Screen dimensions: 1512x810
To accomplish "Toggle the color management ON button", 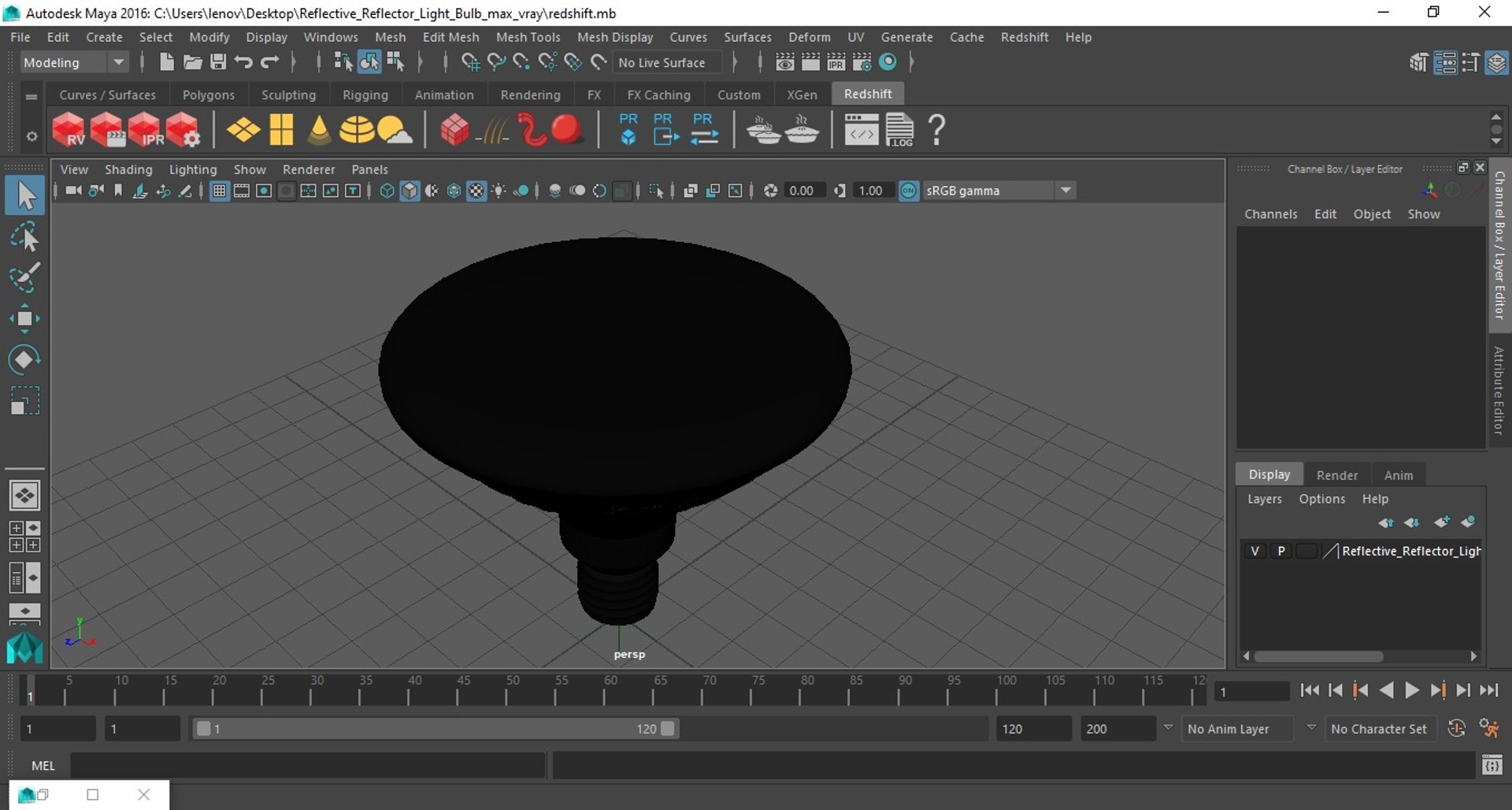I will point(909,191).
